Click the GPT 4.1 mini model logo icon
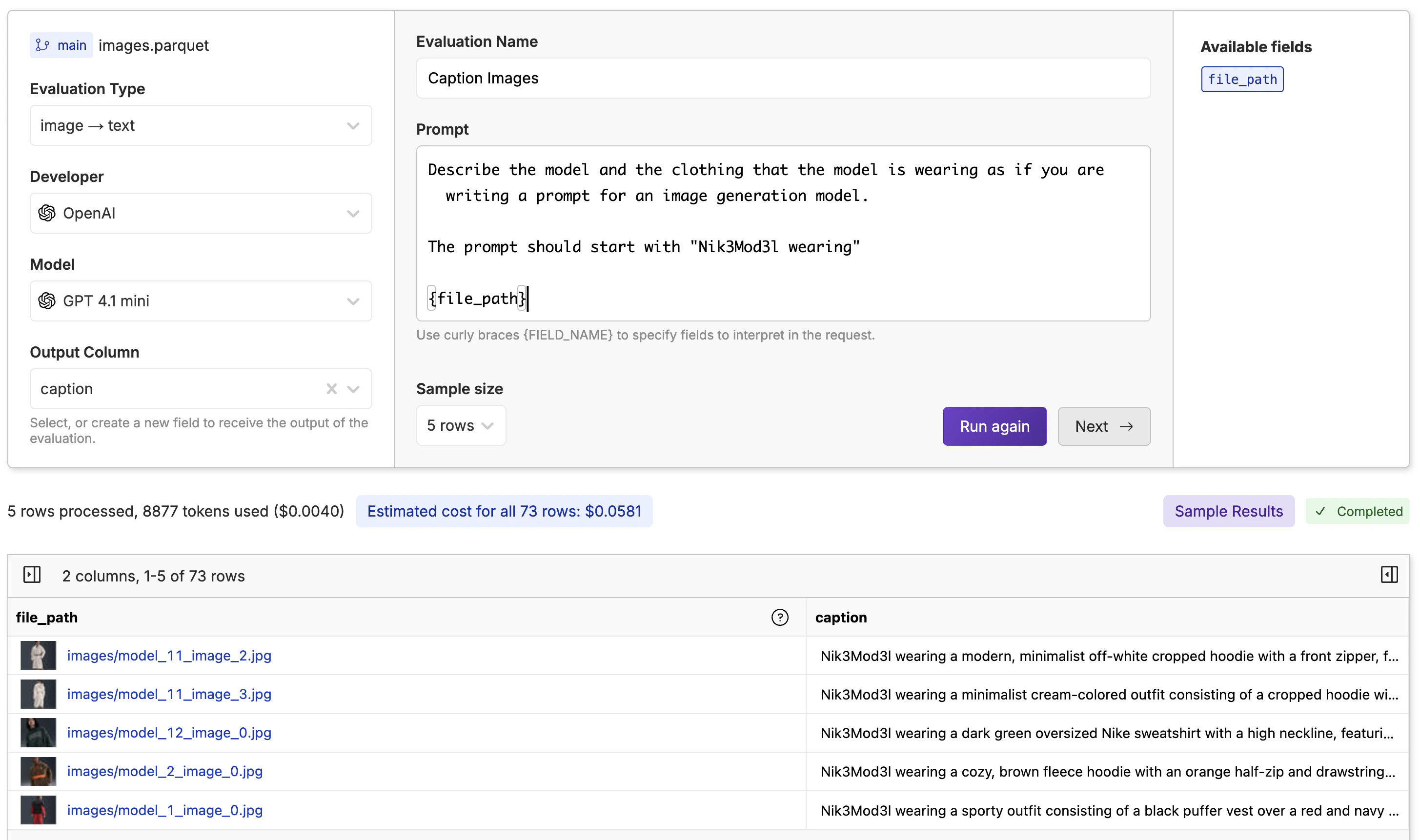The height and width of the screenshot is (840, 1420). pyautogui.click(x=47, y=301)
